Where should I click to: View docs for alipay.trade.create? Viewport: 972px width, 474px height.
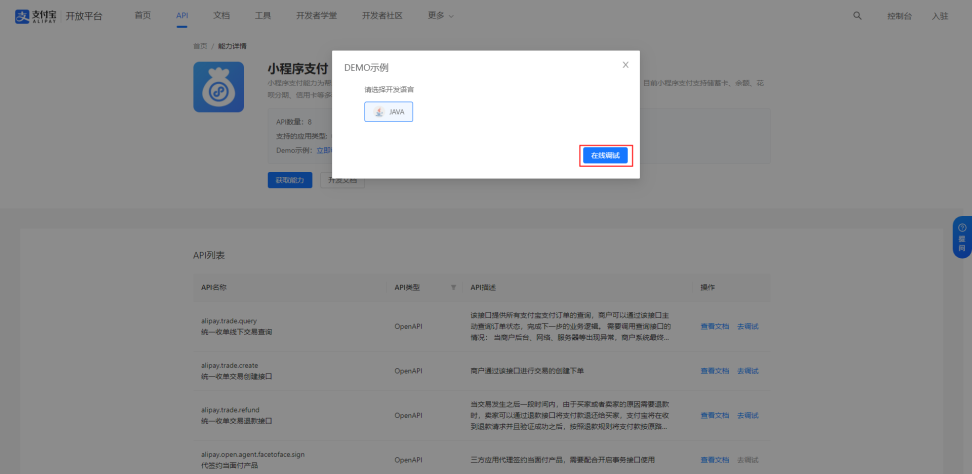[x=715, y=371]
